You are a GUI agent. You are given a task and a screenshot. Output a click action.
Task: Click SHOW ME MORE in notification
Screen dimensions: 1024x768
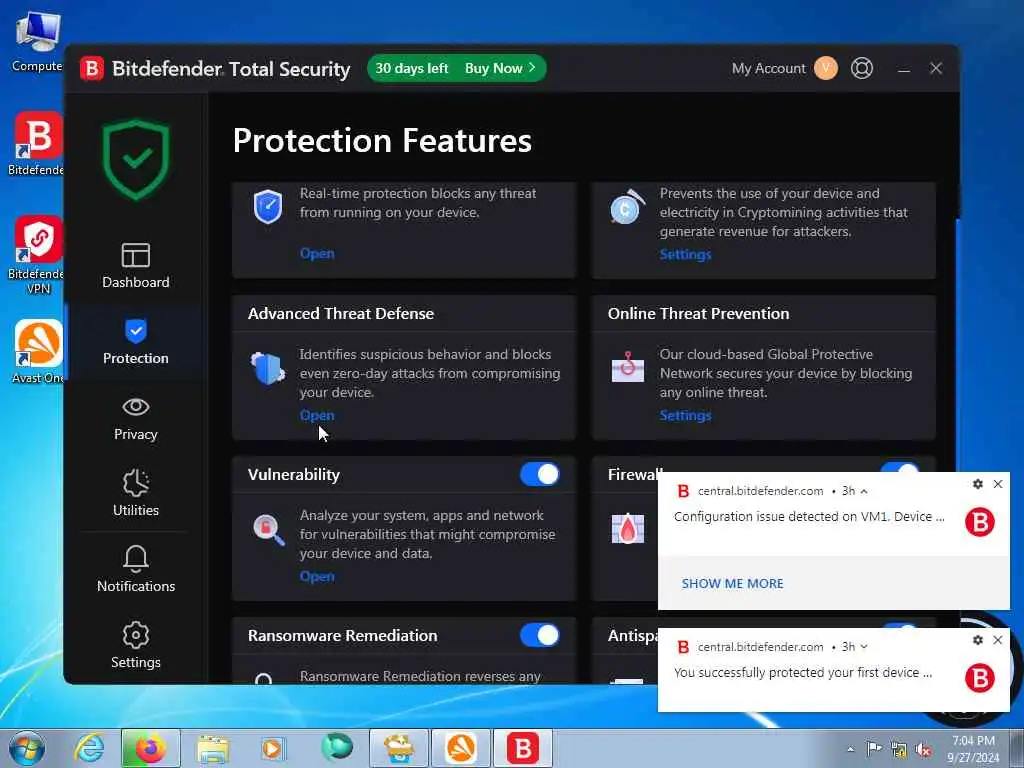pyautogui.click(x=732, y=583)
